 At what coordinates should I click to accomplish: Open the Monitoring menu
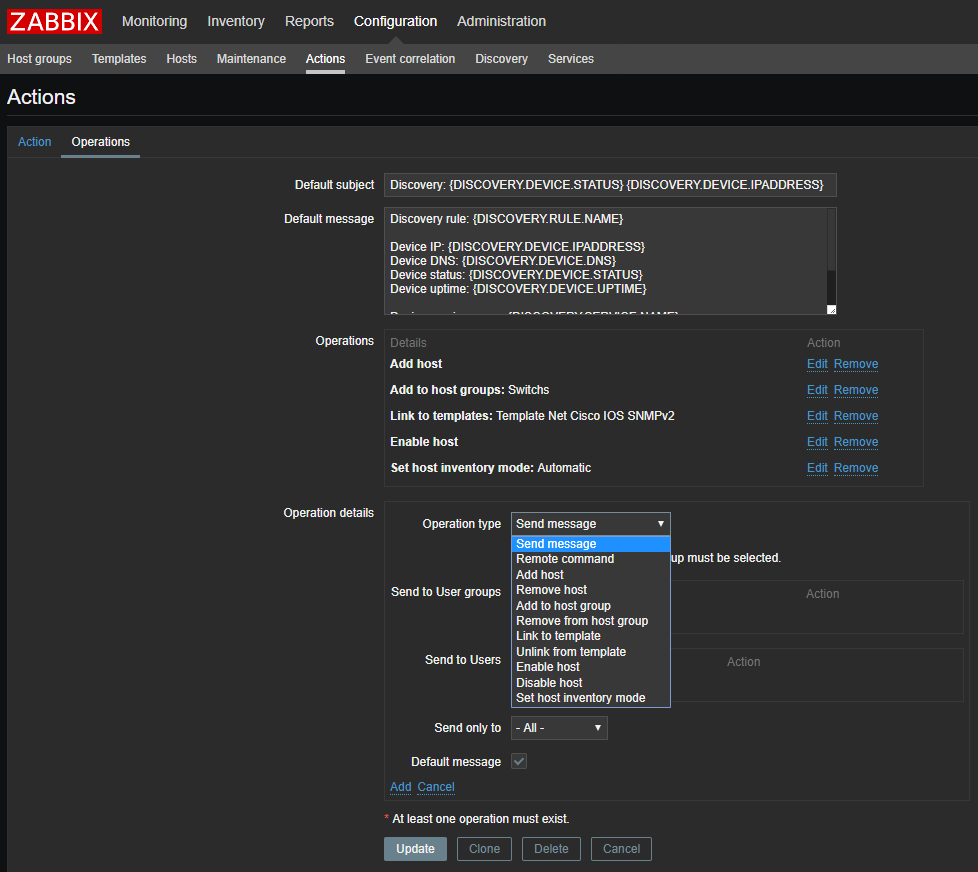pyautogui.click(x=154, y=21)
